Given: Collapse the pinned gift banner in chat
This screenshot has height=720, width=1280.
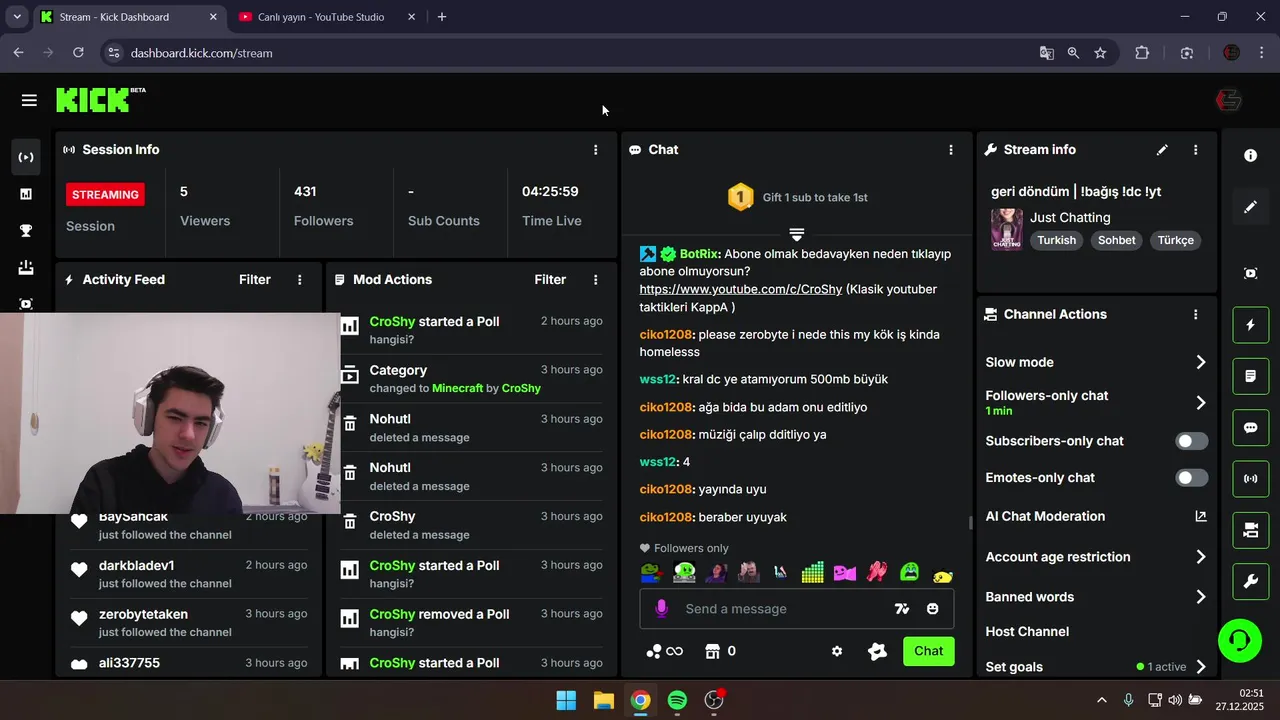Looking at the screenshot, I should pyautogui.click(x=797, y=234).
